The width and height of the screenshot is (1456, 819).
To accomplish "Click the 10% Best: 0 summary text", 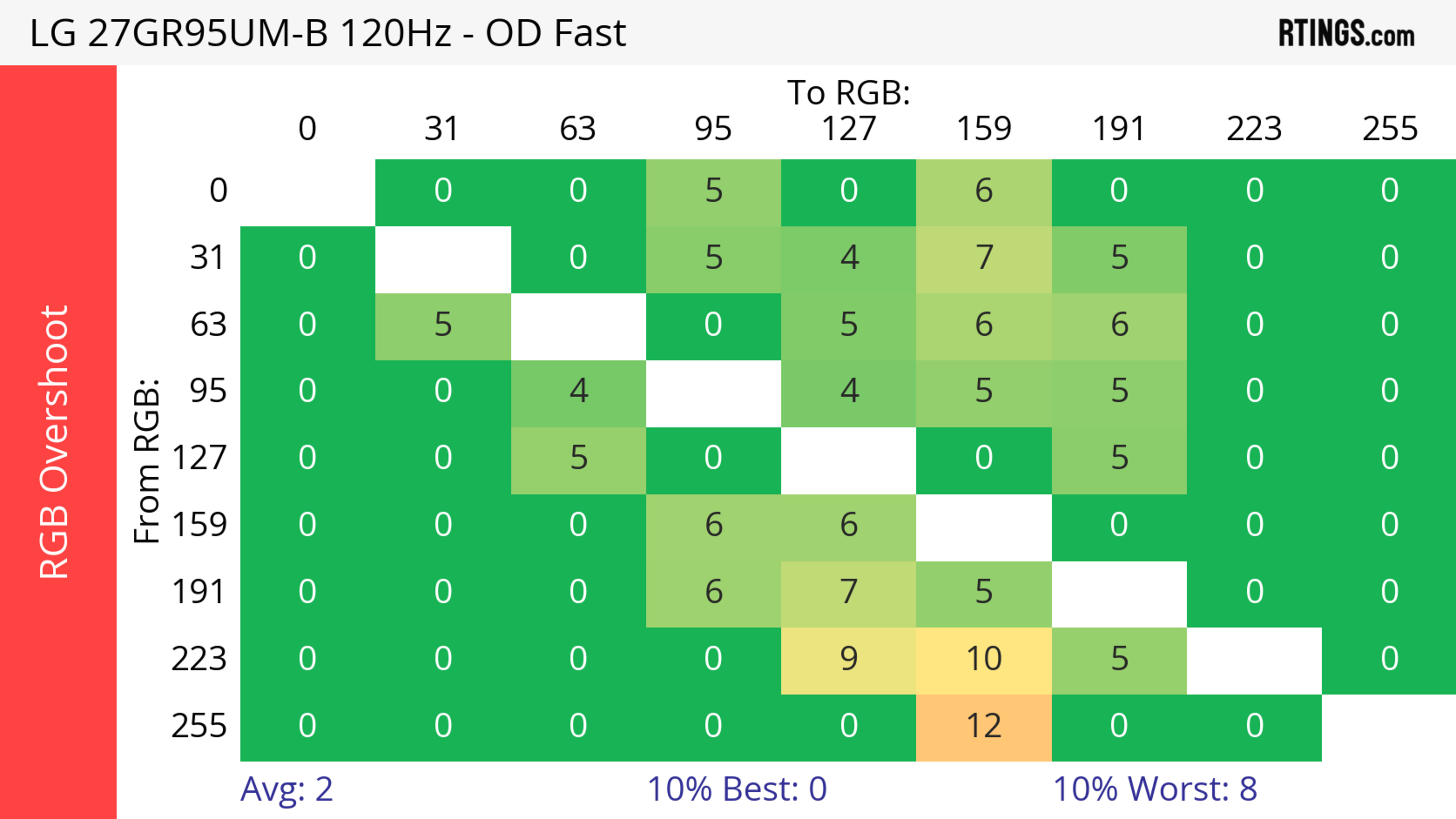I will point(737,789).
